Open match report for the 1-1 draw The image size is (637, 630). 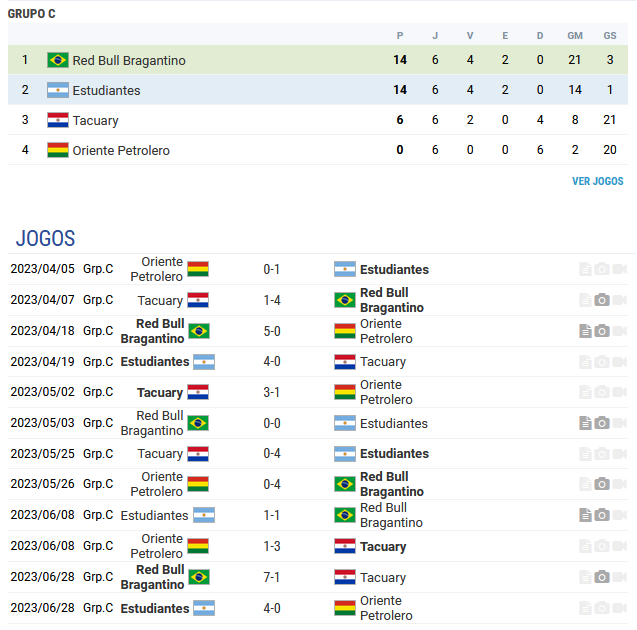point(585,515)
